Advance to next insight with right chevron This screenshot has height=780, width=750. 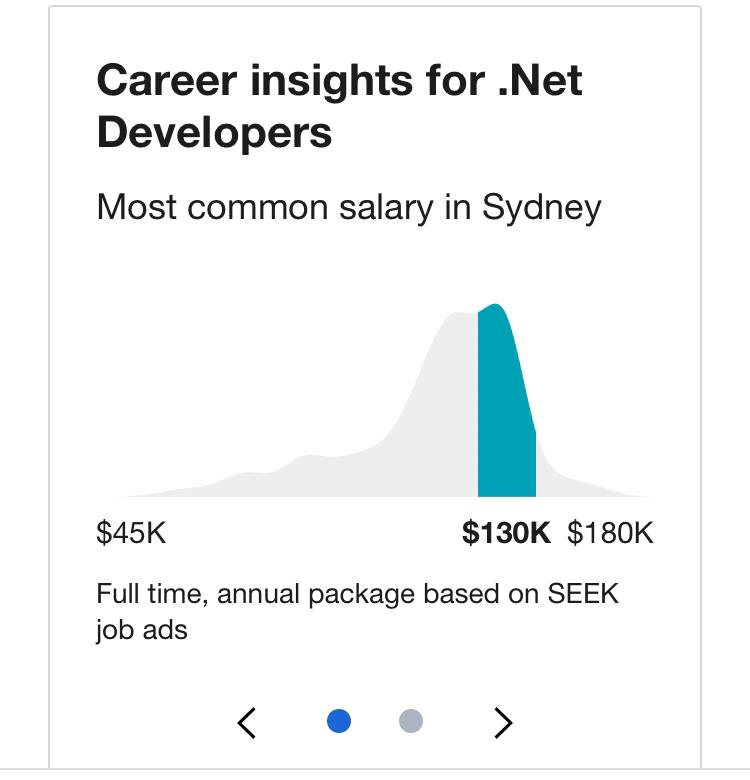point(503,723)
